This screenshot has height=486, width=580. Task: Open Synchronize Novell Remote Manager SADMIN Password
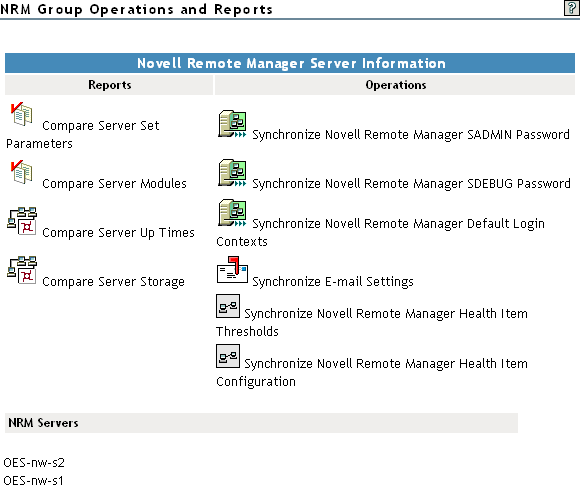pyautogui.click(x=411, y=135)
